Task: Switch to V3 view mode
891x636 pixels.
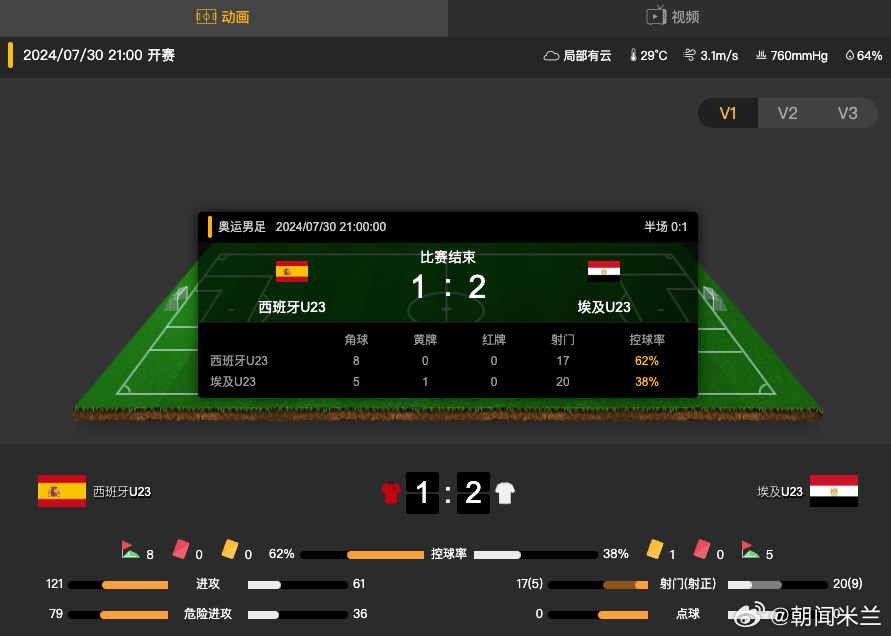Action: [x=847, y=113]
